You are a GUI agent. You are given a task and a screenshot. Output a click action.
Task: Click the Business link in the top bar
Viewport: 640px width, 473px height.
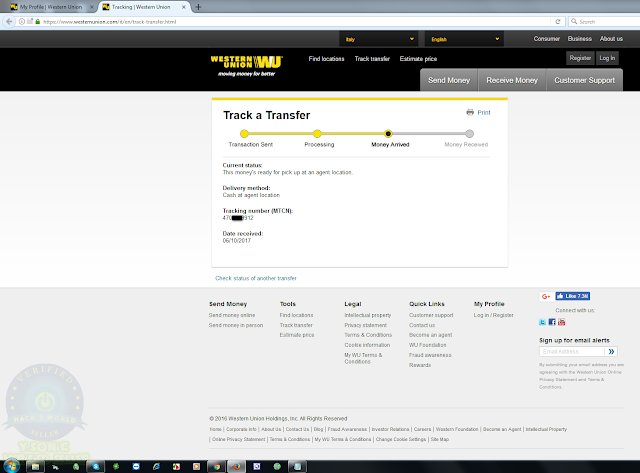click(579, 39)
